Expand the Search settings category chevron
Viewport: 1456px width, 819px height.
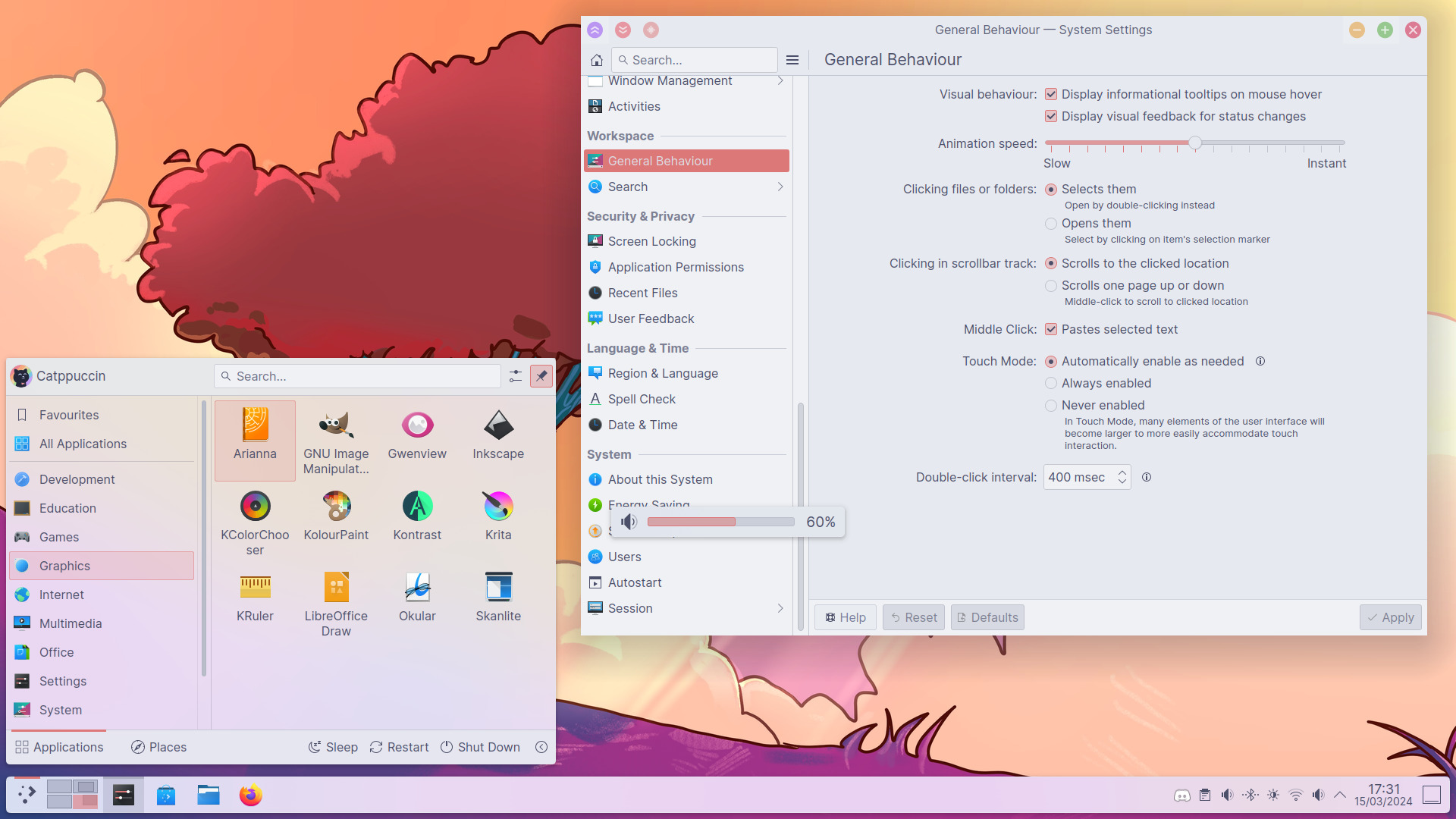pyautogui.click(x=780, y=187)
